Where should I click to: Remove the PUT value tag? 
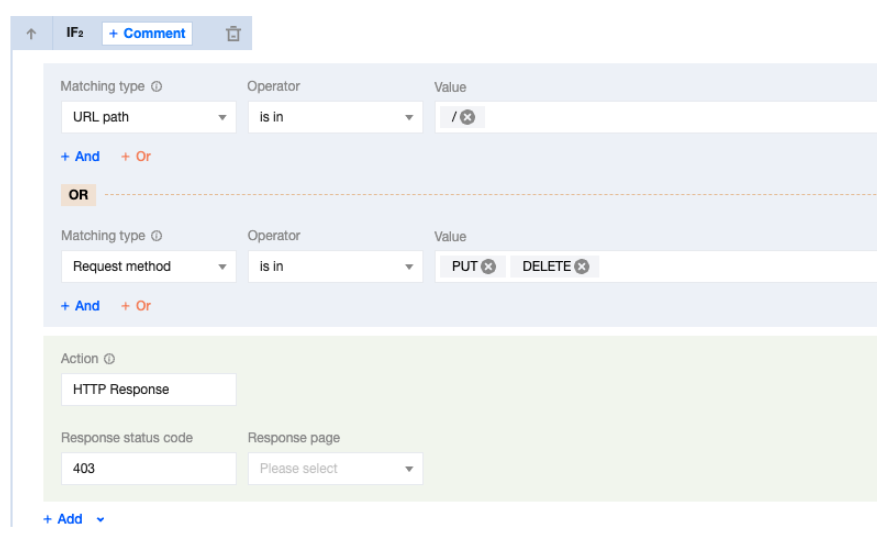click(488, 267)
